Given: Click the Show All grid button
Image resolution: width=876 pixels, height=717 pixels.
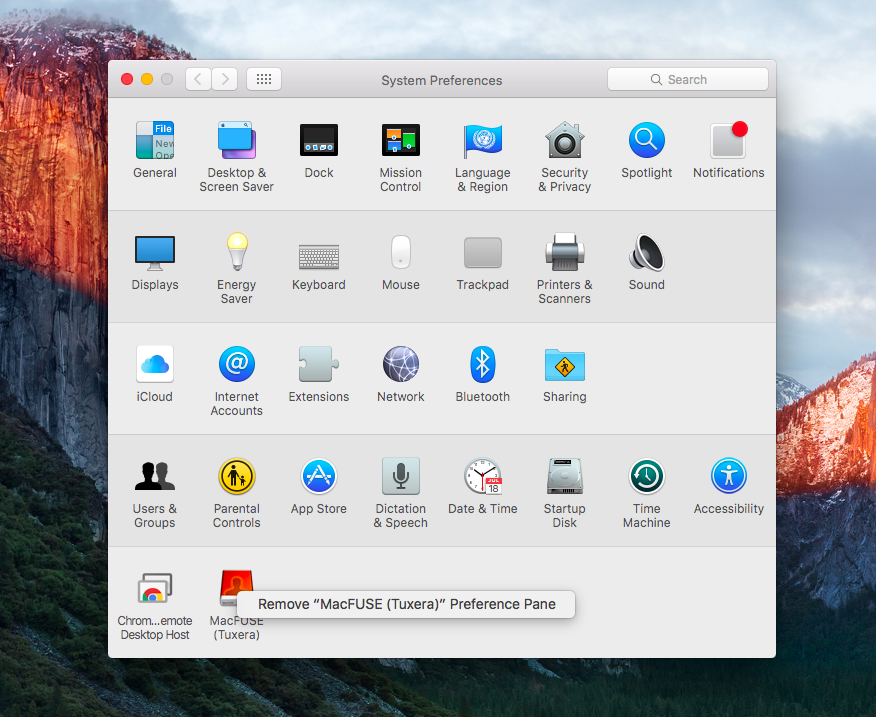Looking at the screenshot, I should click(x=264, y=80).
